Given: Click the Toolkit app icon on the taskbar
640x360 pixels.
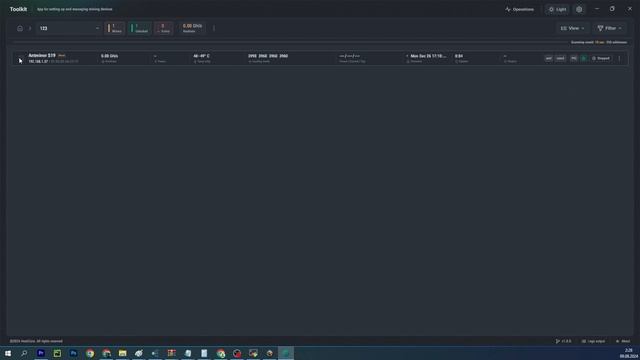Looking at the screenshot, I should pyautogui.click(x=286, y=353).
